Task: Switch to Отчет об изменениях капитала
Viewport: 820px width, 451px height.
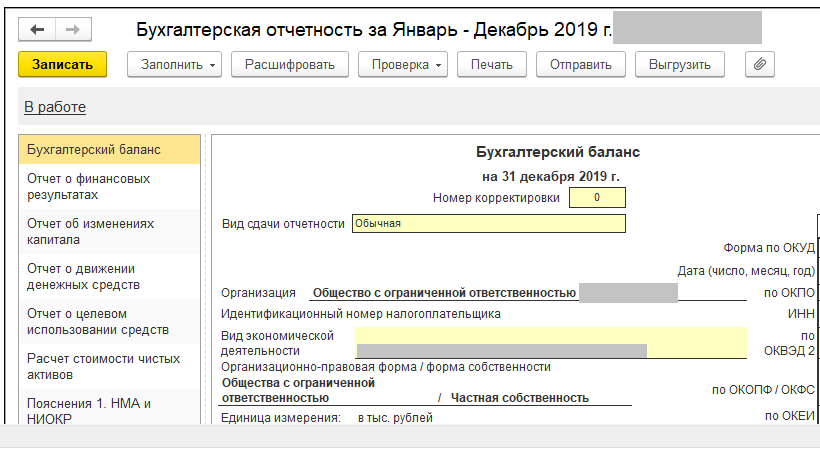Action: (x=91, y=231)
